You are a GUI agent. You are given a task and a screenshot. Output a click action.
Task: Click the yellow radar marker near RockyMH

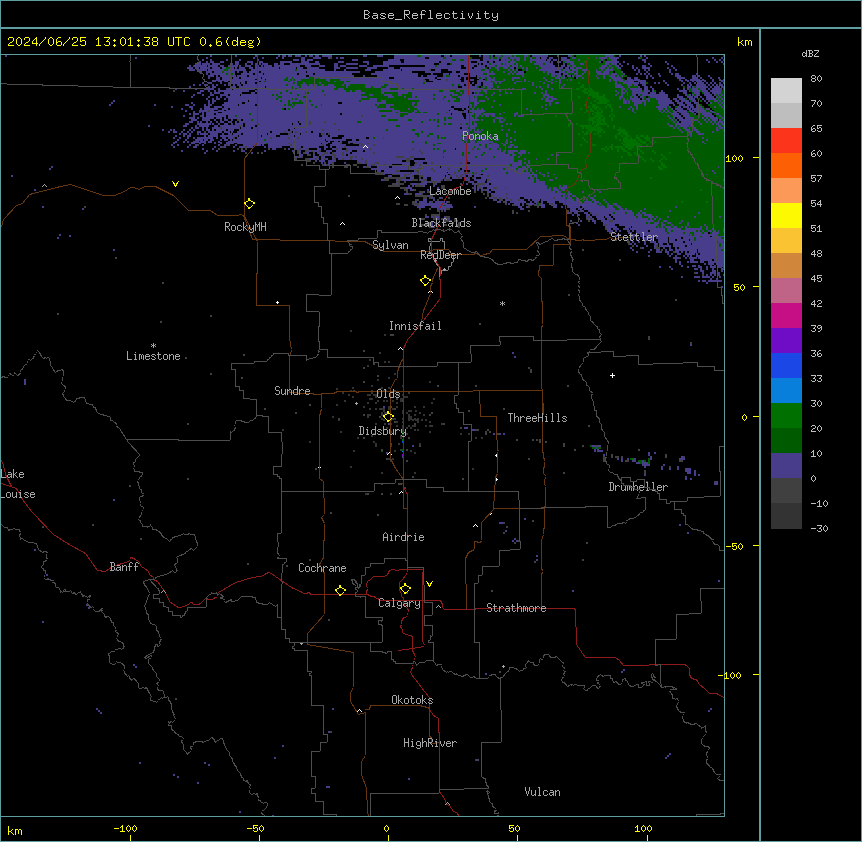tap(250, 204)
